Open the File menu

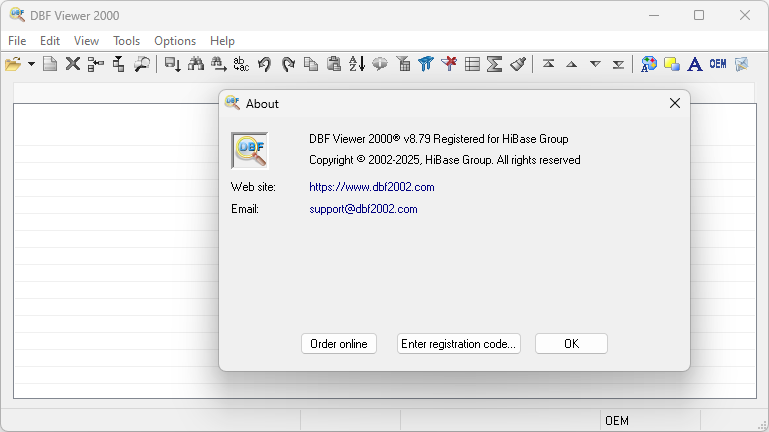click(17, 41)
